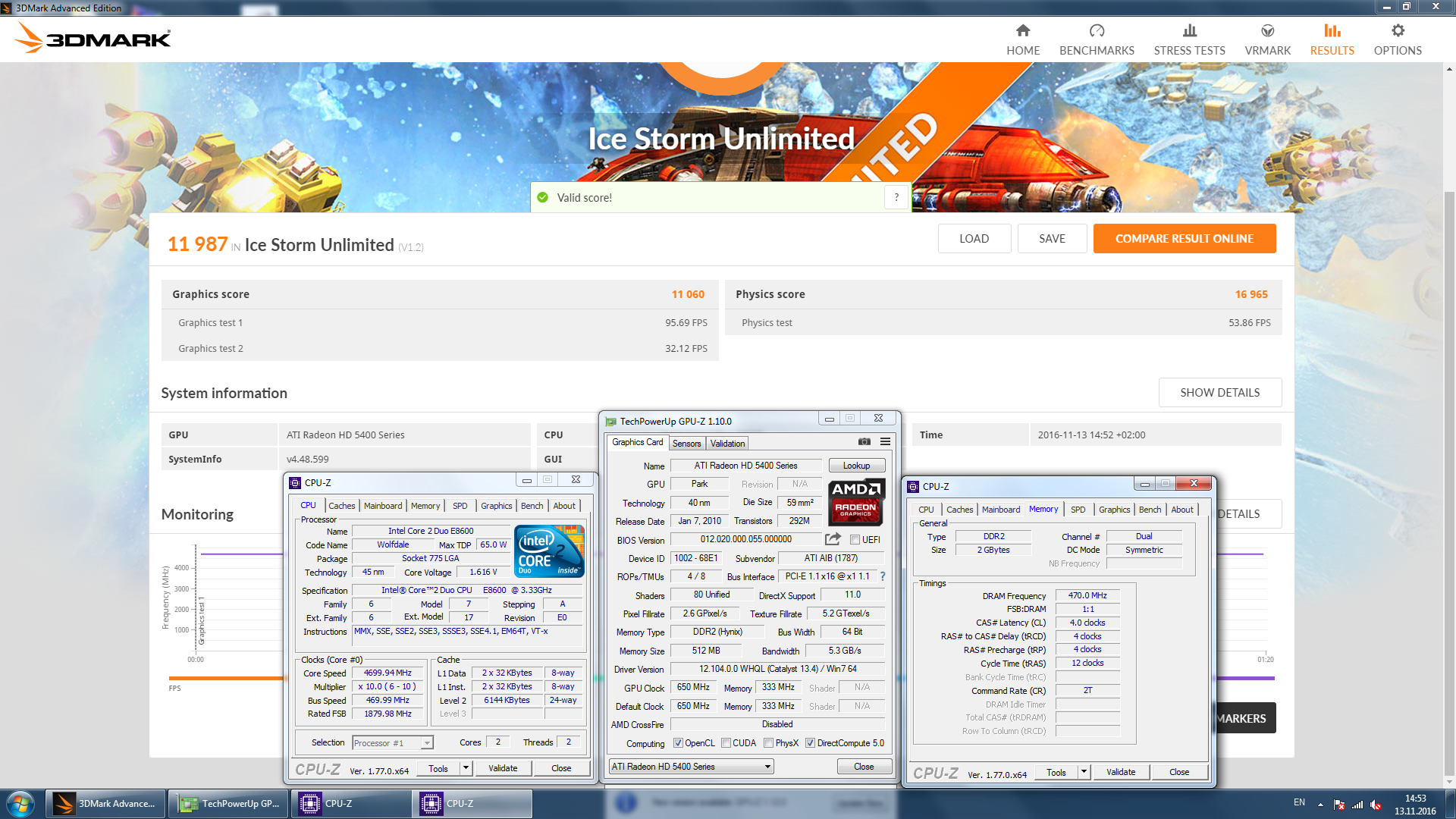Open Bench tab in left CPU-Z window
Viewport: 1456px width, 819px height.
coord(532,506)
